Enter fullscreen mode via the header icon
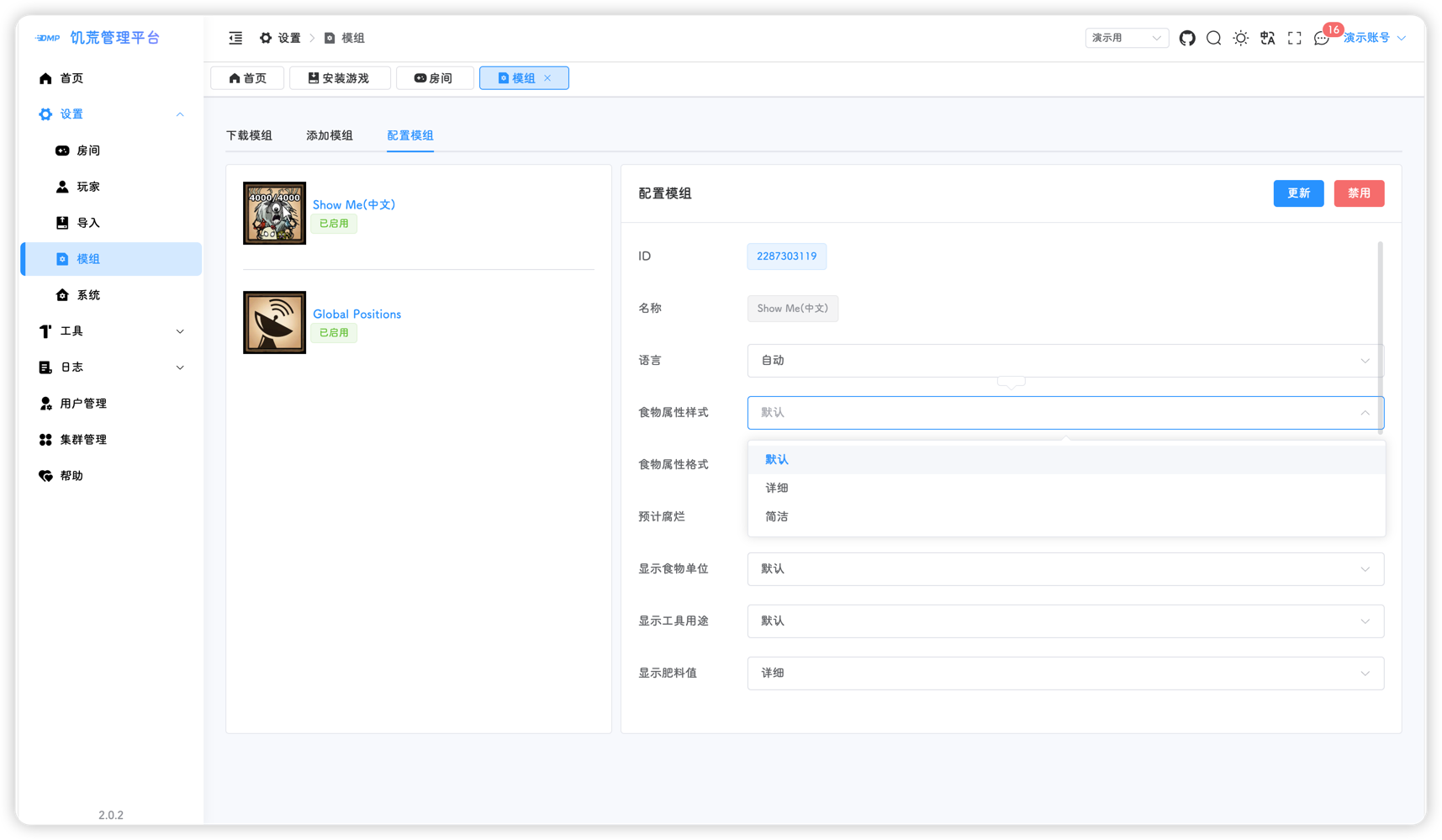 pyautogui.click(x=1294, y=38)
